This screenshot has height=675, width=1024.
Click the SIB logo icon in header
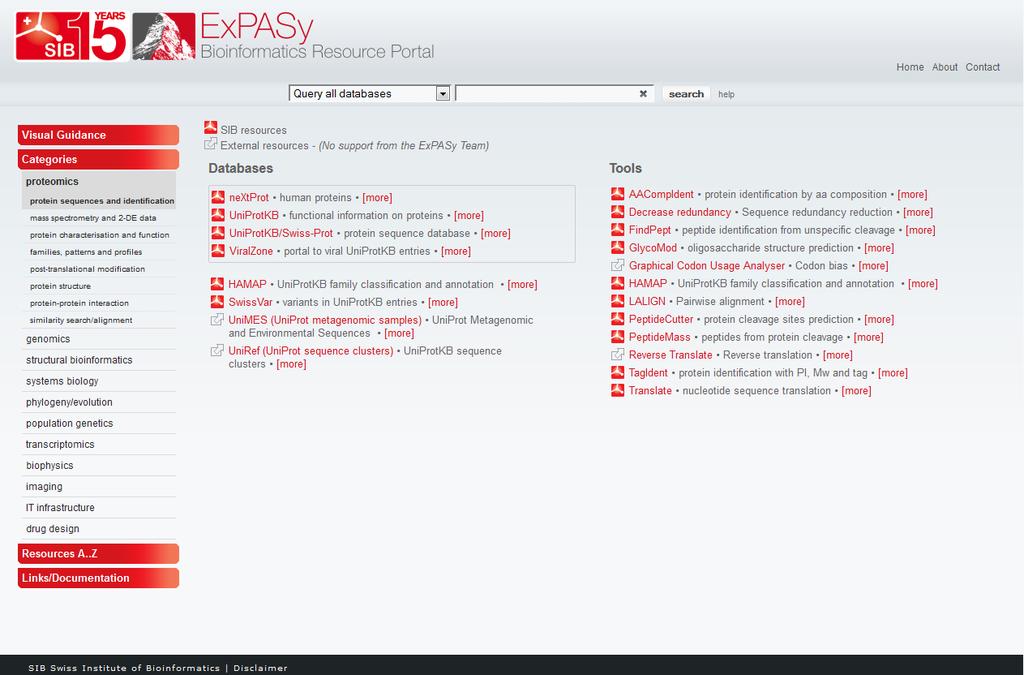click(50, 36)
